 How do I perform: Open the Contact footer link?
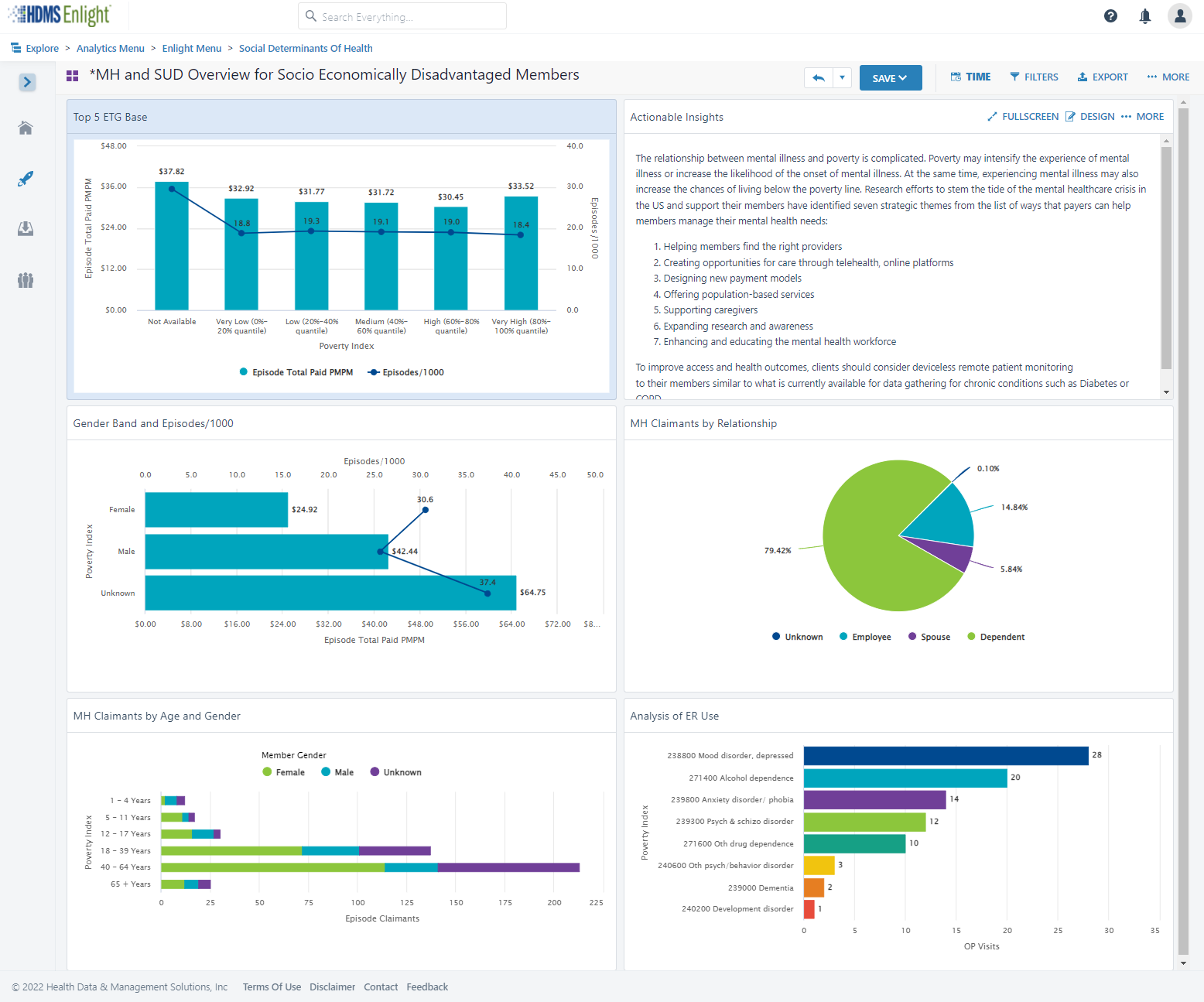[x=381, y=987]
